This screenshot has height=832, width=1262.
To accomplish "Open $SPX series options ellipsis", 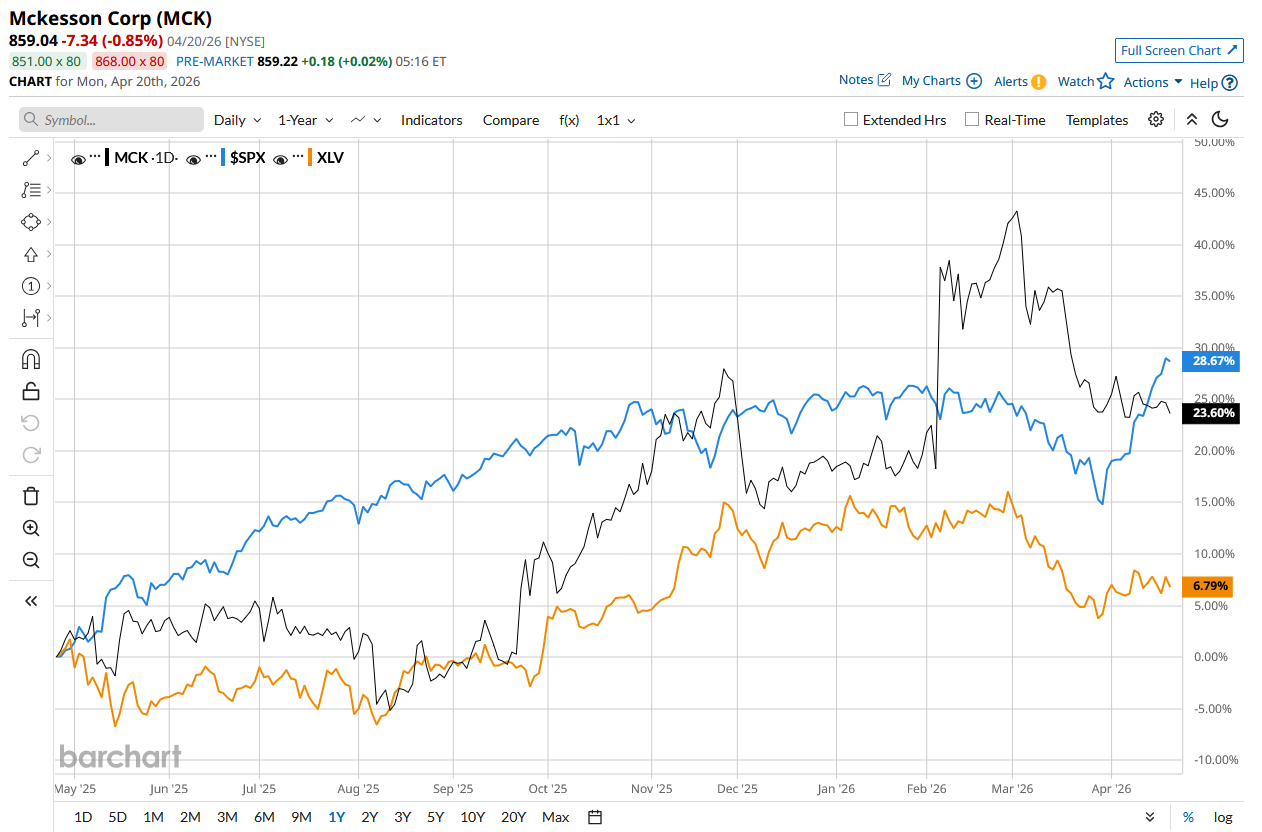I will (211, 158).
